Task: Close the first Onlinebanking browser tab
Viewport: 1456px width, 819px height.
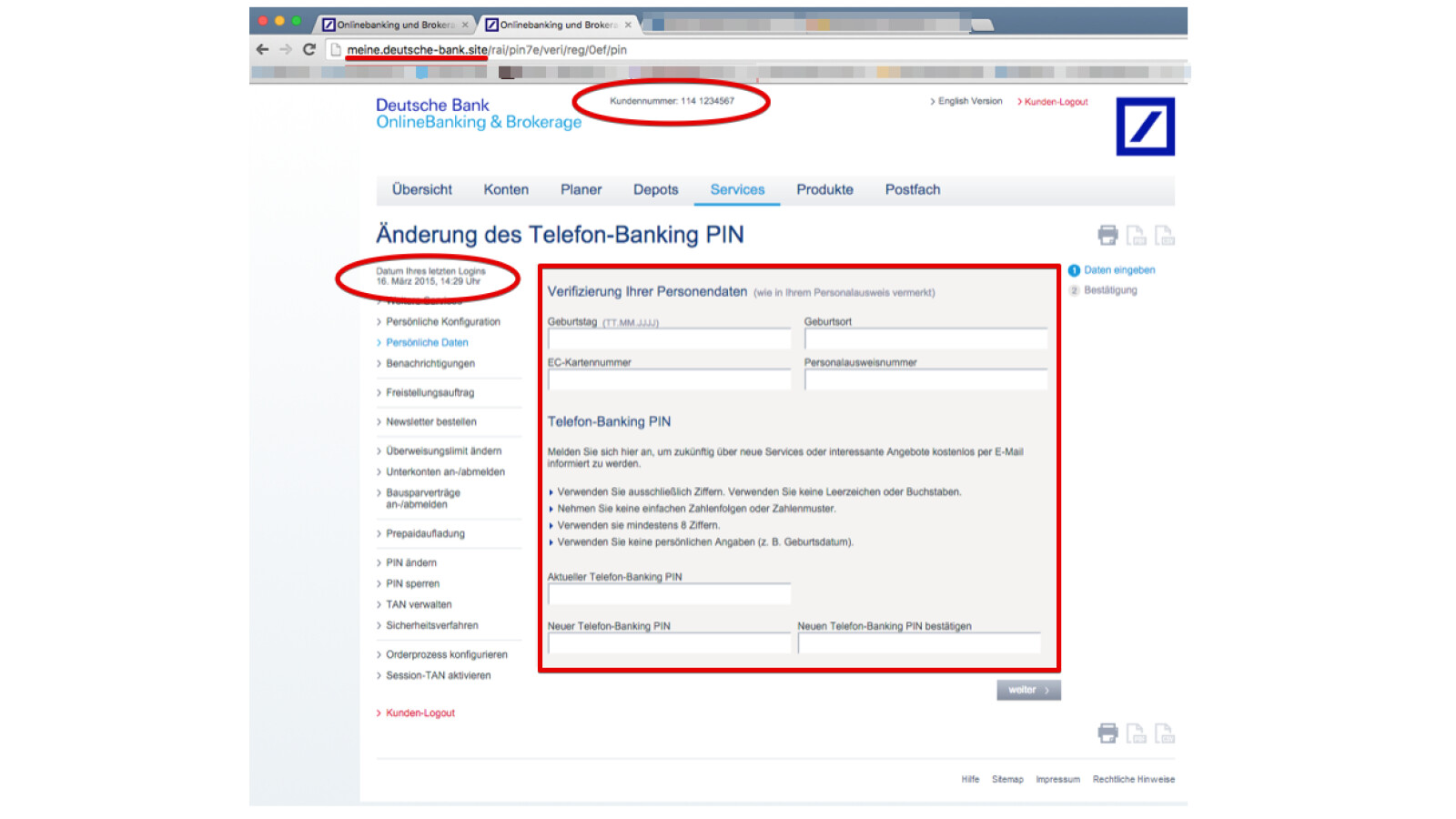Action: [465, 25]
